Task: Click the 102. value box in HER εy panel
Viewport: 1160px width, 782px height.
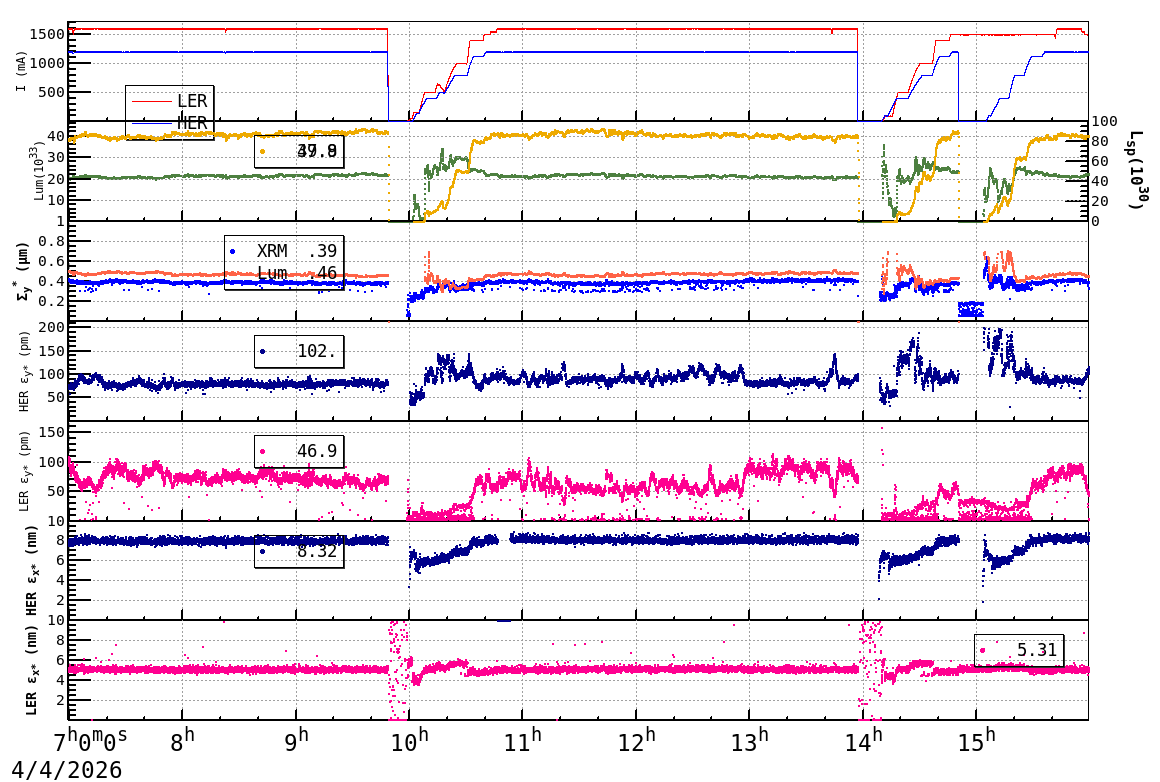Action: pyautogui.click(x=299, y=351)
